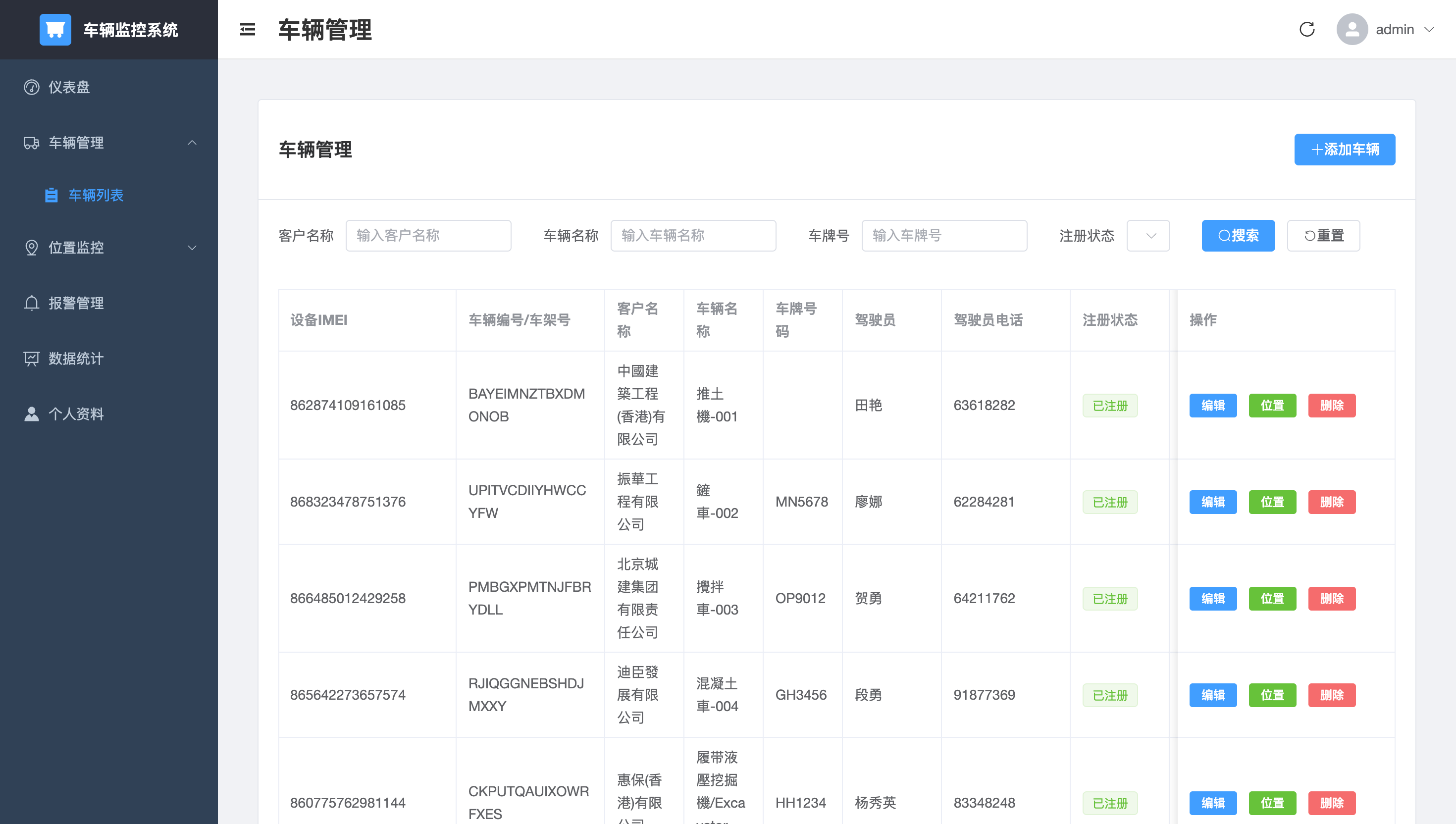Click 位置 for vehicle MN5678
This screenshot has width=1456, height=824.
(x=1272, y=502)
